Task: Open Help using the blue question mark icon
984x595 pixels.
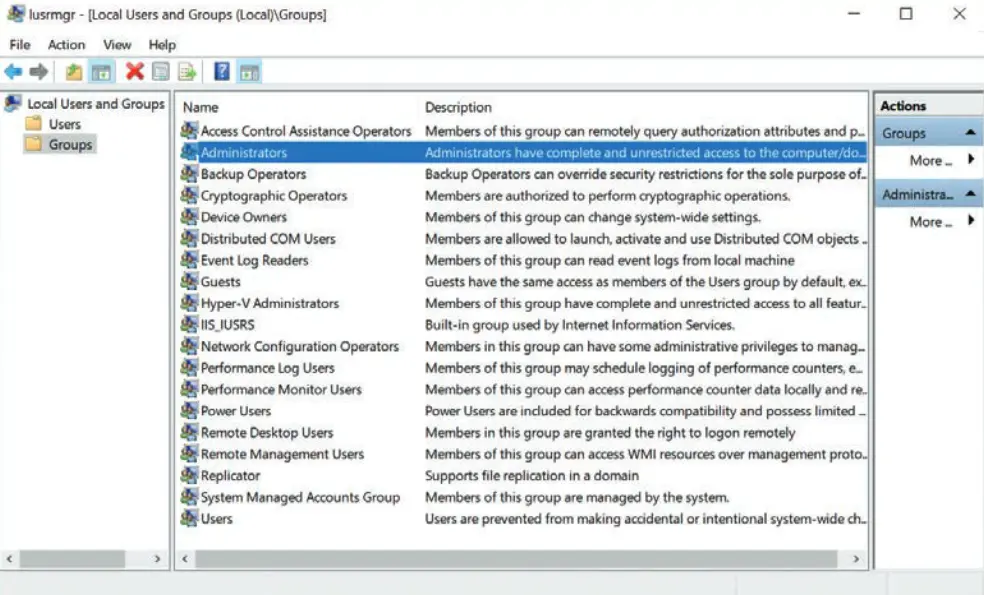Action: (x=222, y=72)
